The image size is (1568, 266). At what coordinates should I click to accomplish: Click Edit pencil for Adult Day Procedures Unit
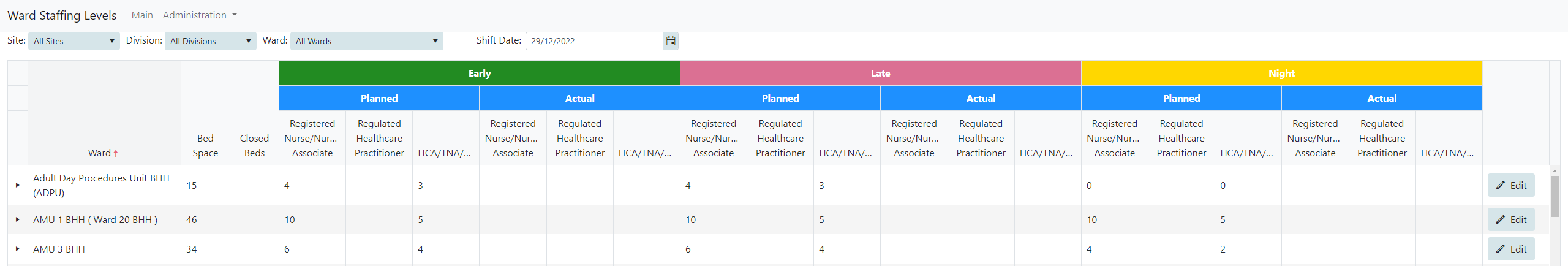(x=1510, y=185)
